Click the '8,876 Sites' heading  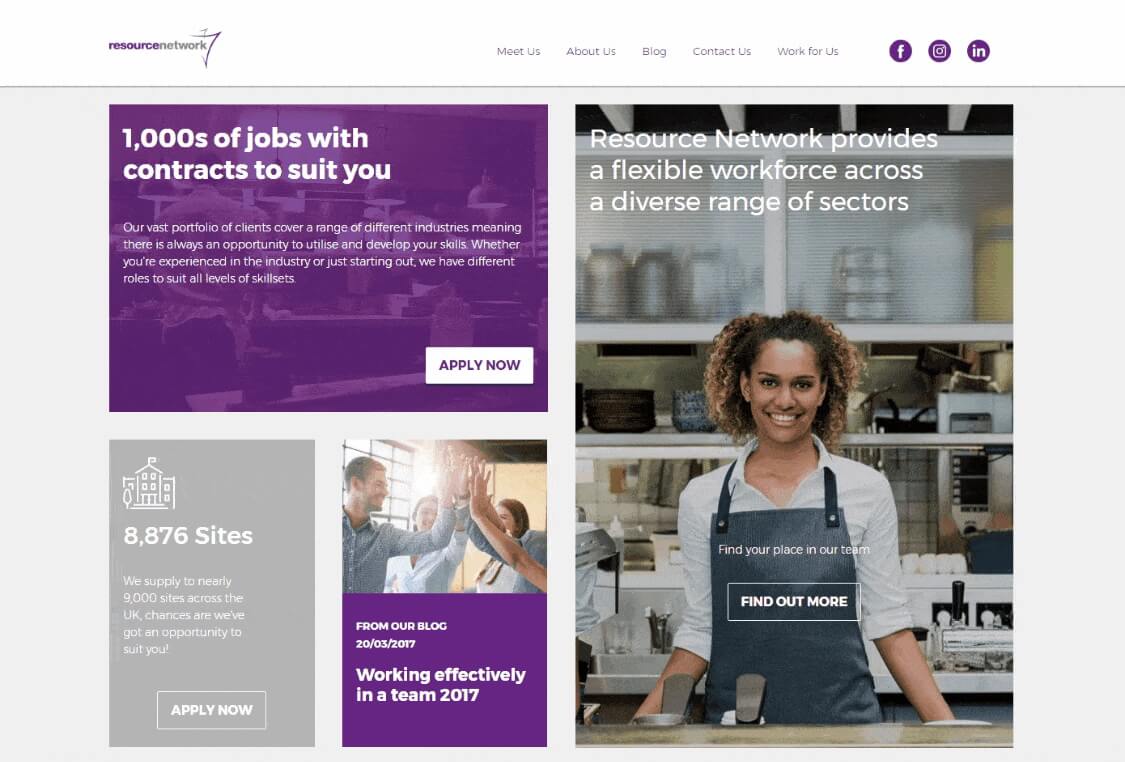(188, 535)
